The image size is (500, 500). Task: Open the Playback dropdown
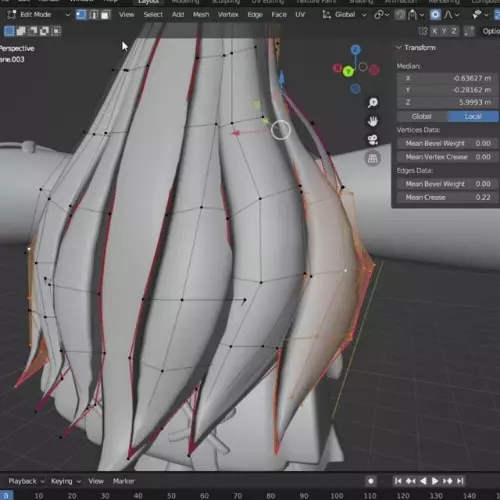click(x=26, y=481)
